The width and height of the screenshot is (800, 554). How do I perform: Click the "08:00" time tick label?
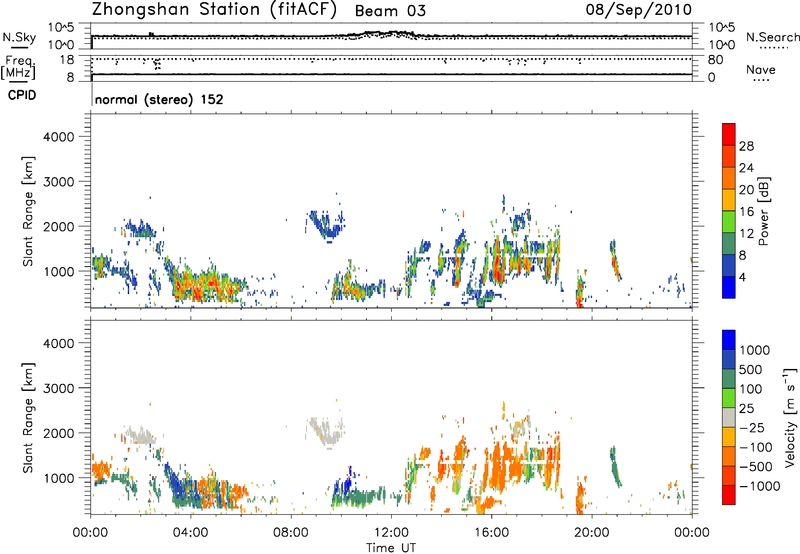tap(290, 533)
